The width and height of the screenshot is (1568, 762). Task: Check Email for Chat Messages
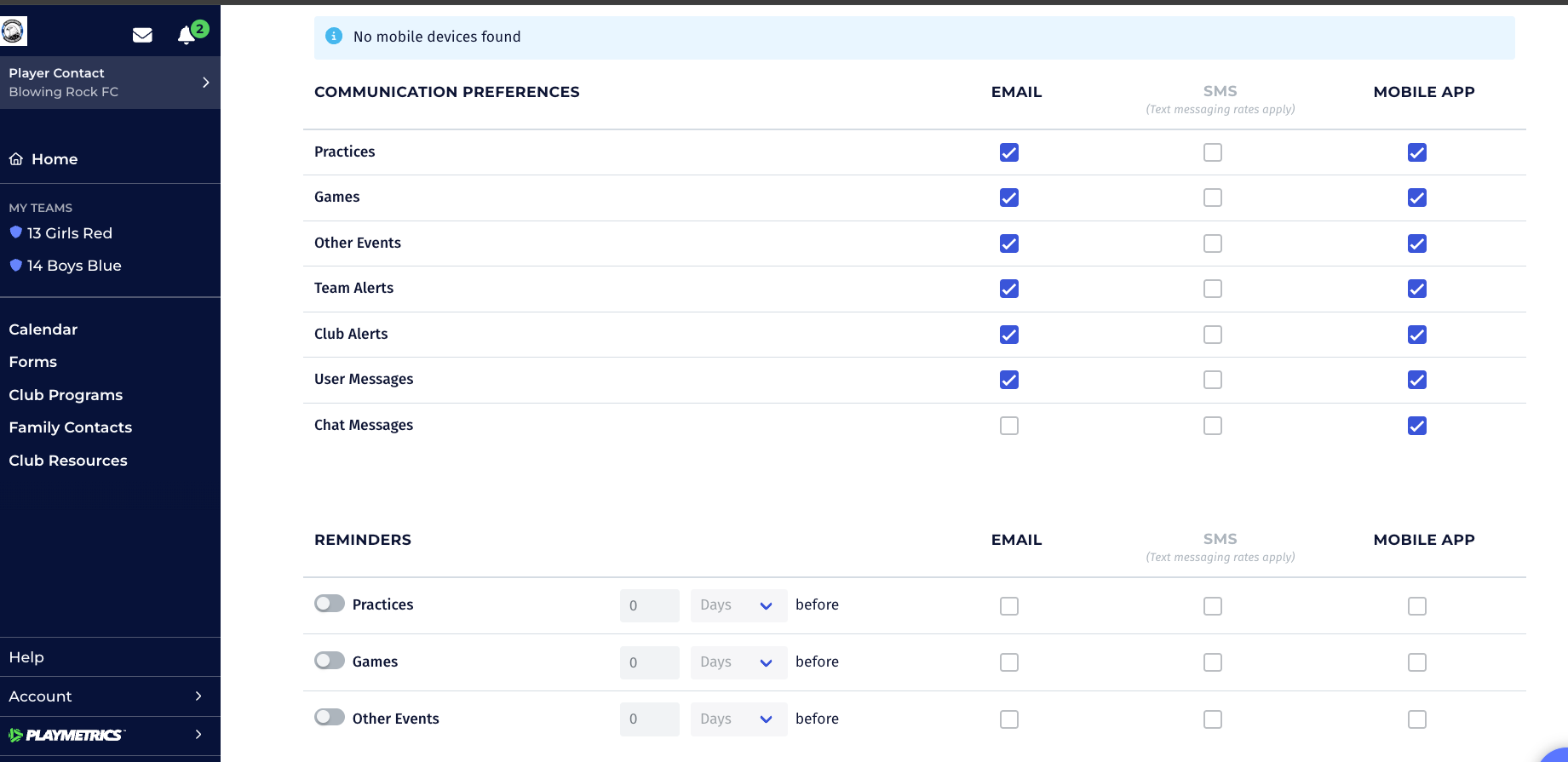tap(1009, 426)
